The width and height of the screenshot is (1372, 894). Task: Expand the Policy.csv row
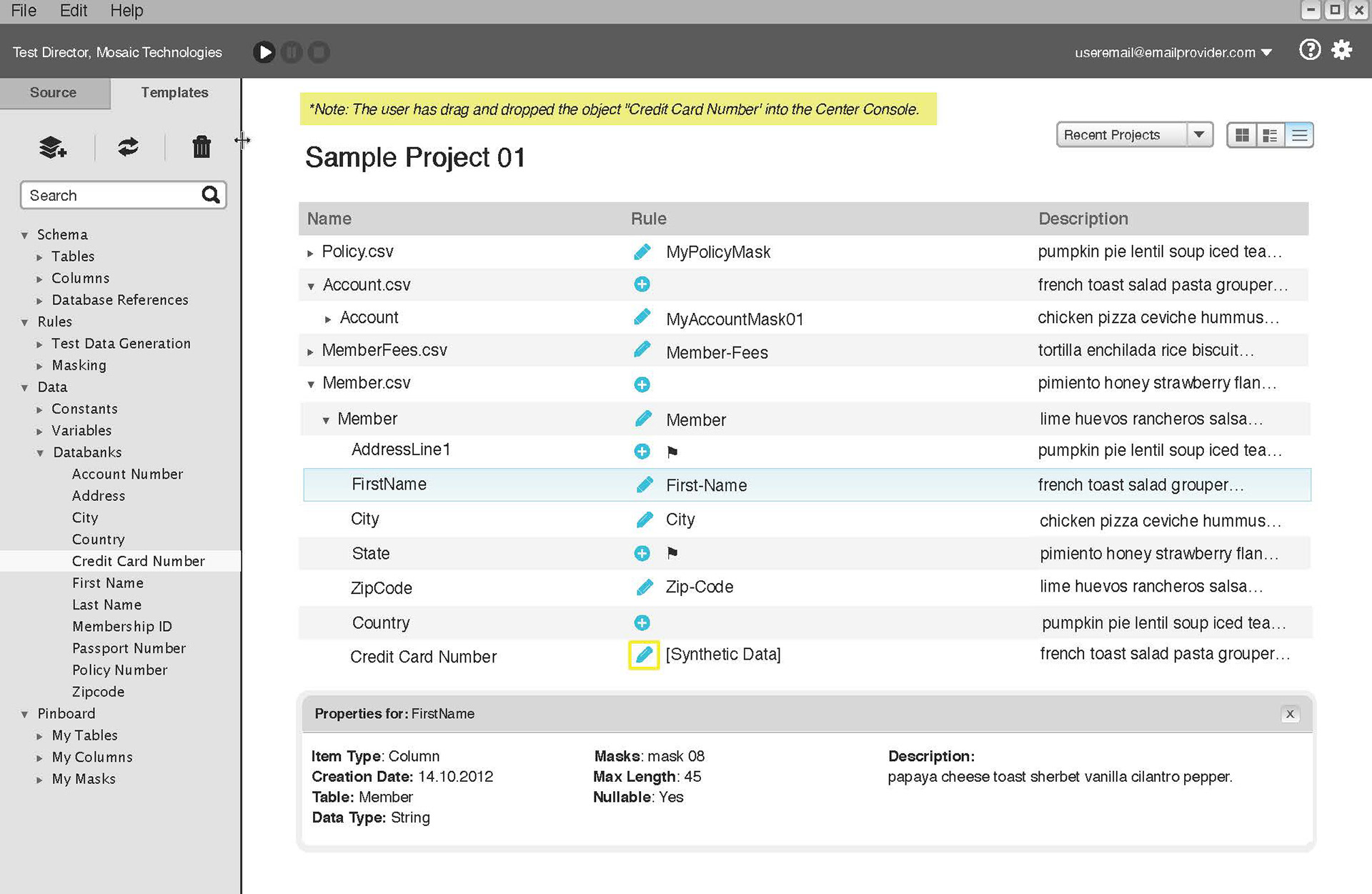[x=310, y=253]
